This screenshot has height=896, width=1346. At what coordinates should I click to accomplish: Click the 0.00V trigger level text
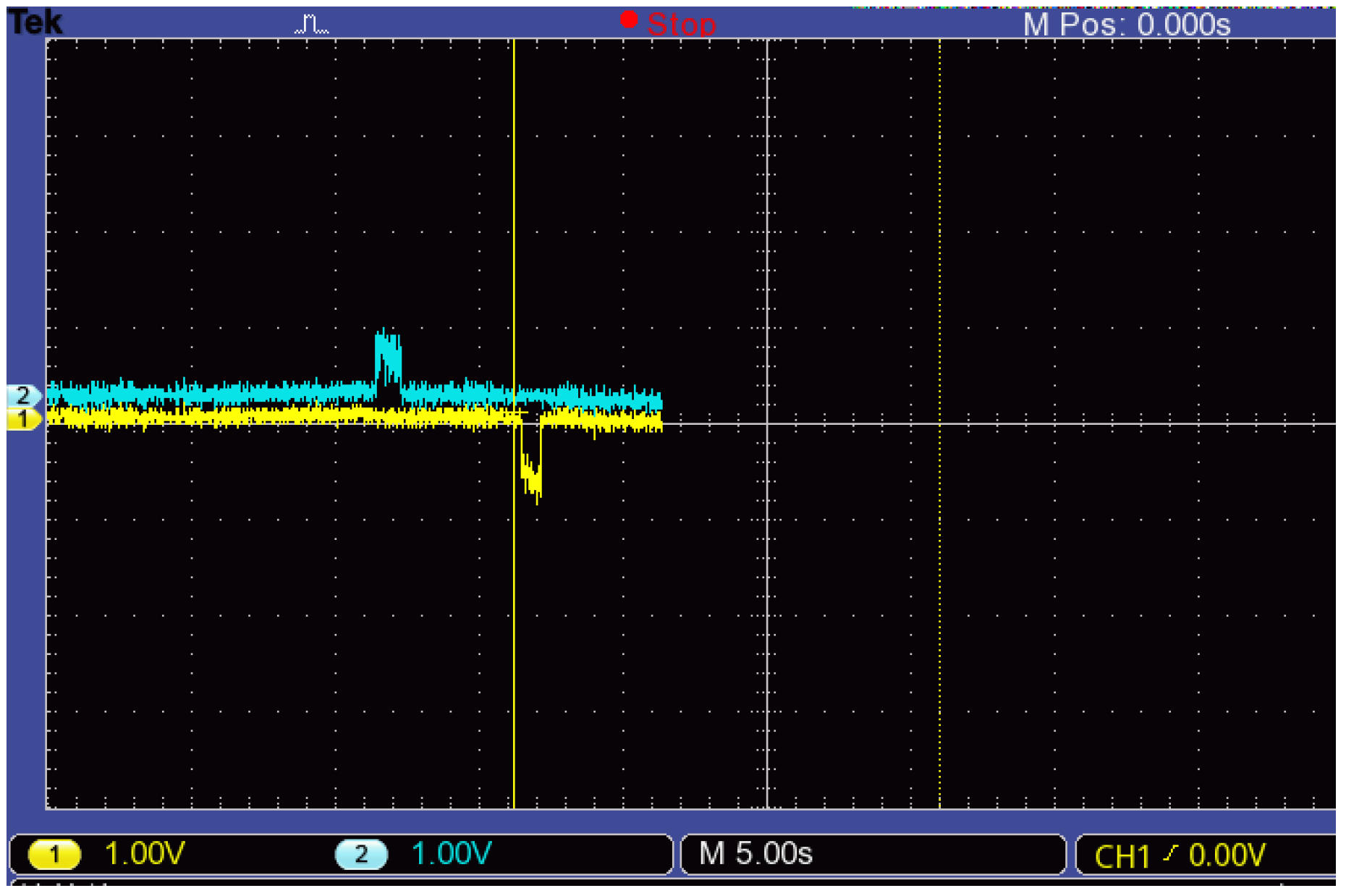(x=1228, y=855)
